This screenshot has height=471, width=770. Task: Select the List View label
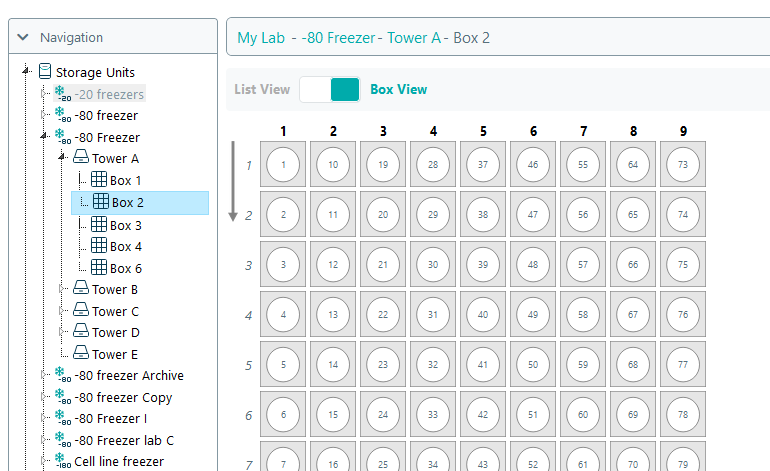(x=262, y=89)
